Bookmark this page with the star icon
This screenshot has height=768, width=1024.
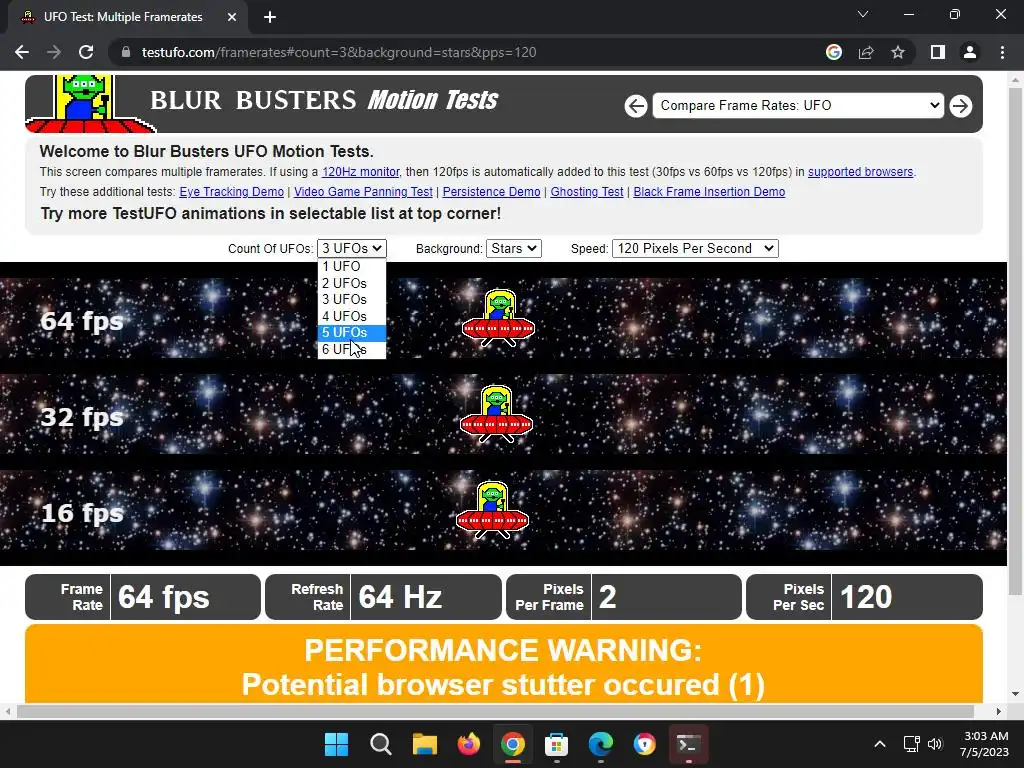898,52
